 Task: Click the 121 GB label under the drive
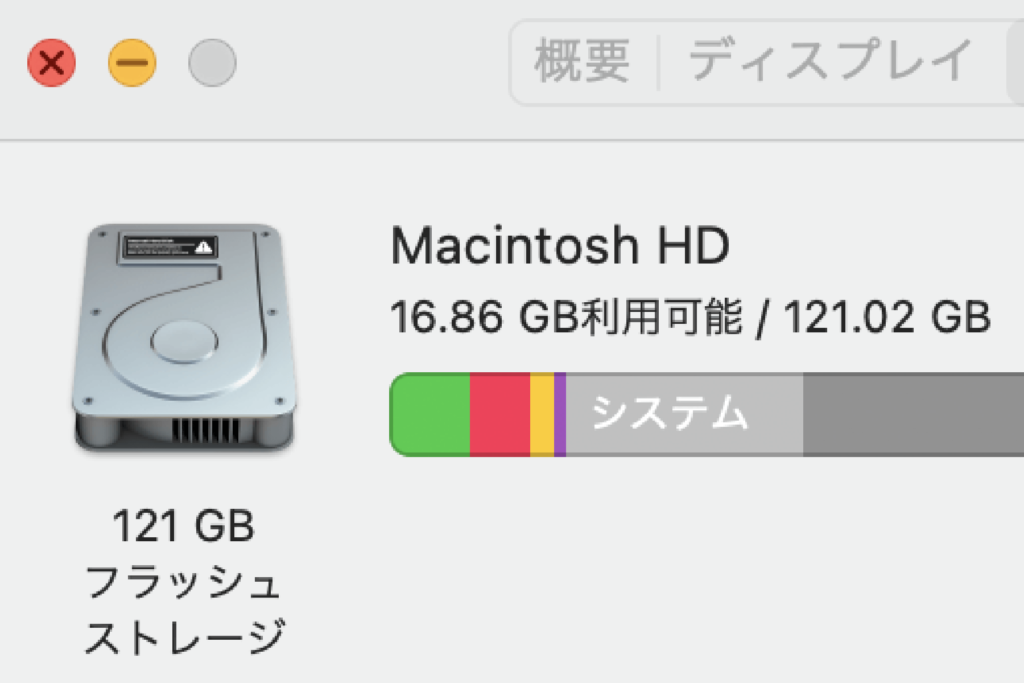(184, 526)
